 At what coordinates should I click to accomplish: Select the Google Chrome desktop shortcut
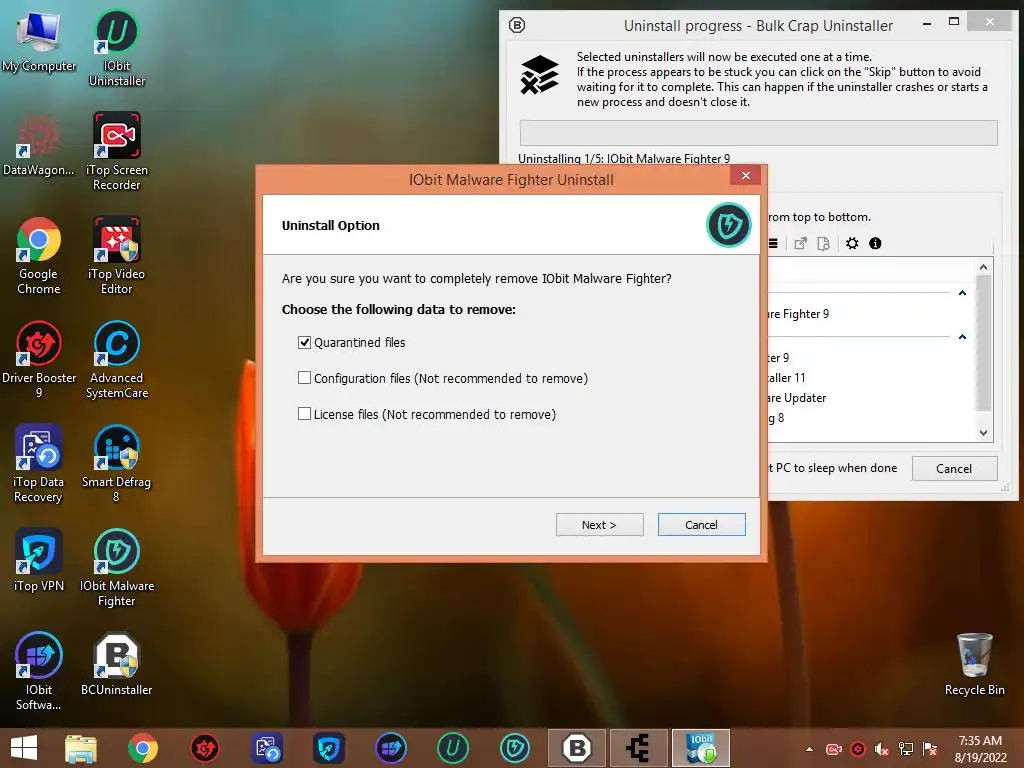click(x=39, y=256)
